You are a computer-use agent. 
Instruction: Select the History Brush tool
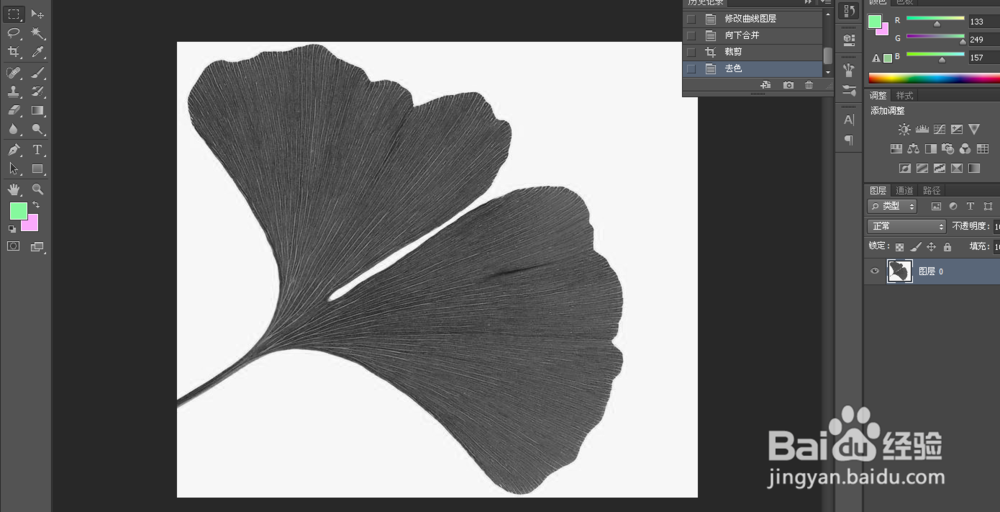38,91
